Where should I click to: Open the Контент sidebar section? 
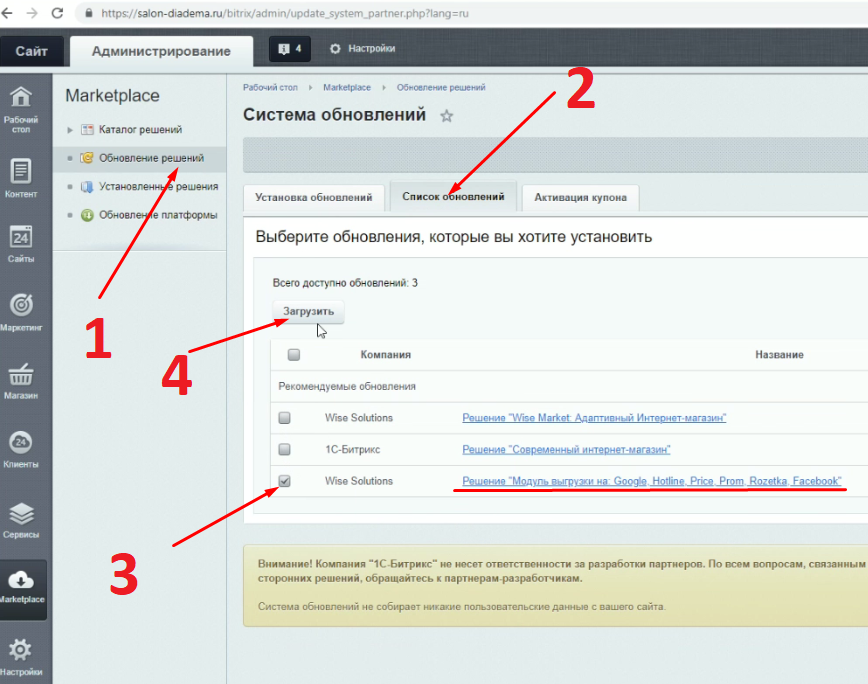(x=21, y=178)
